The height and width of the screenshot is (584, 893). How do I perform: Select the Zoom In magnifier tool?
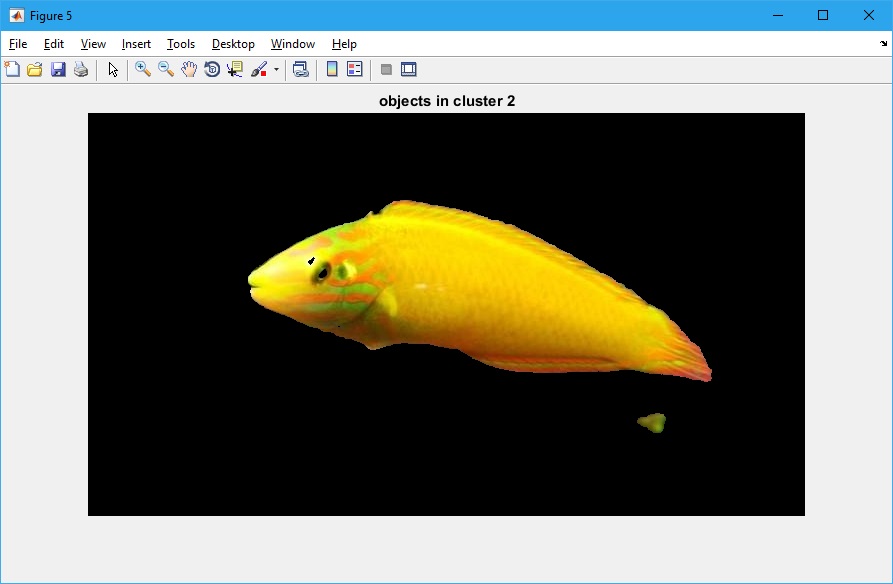143,69
